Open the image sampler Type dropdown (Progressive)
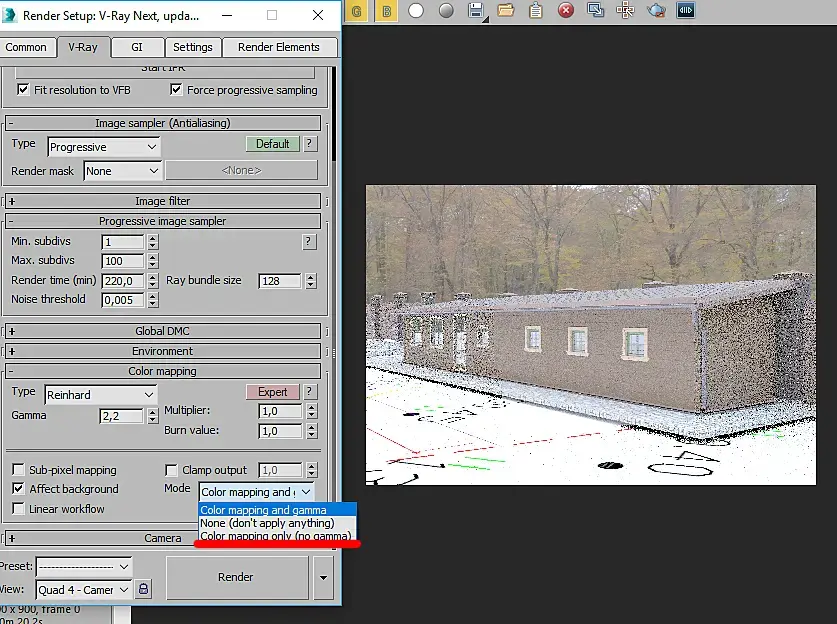837x624 pixels. pyautogui.click(x=104, y=147)
